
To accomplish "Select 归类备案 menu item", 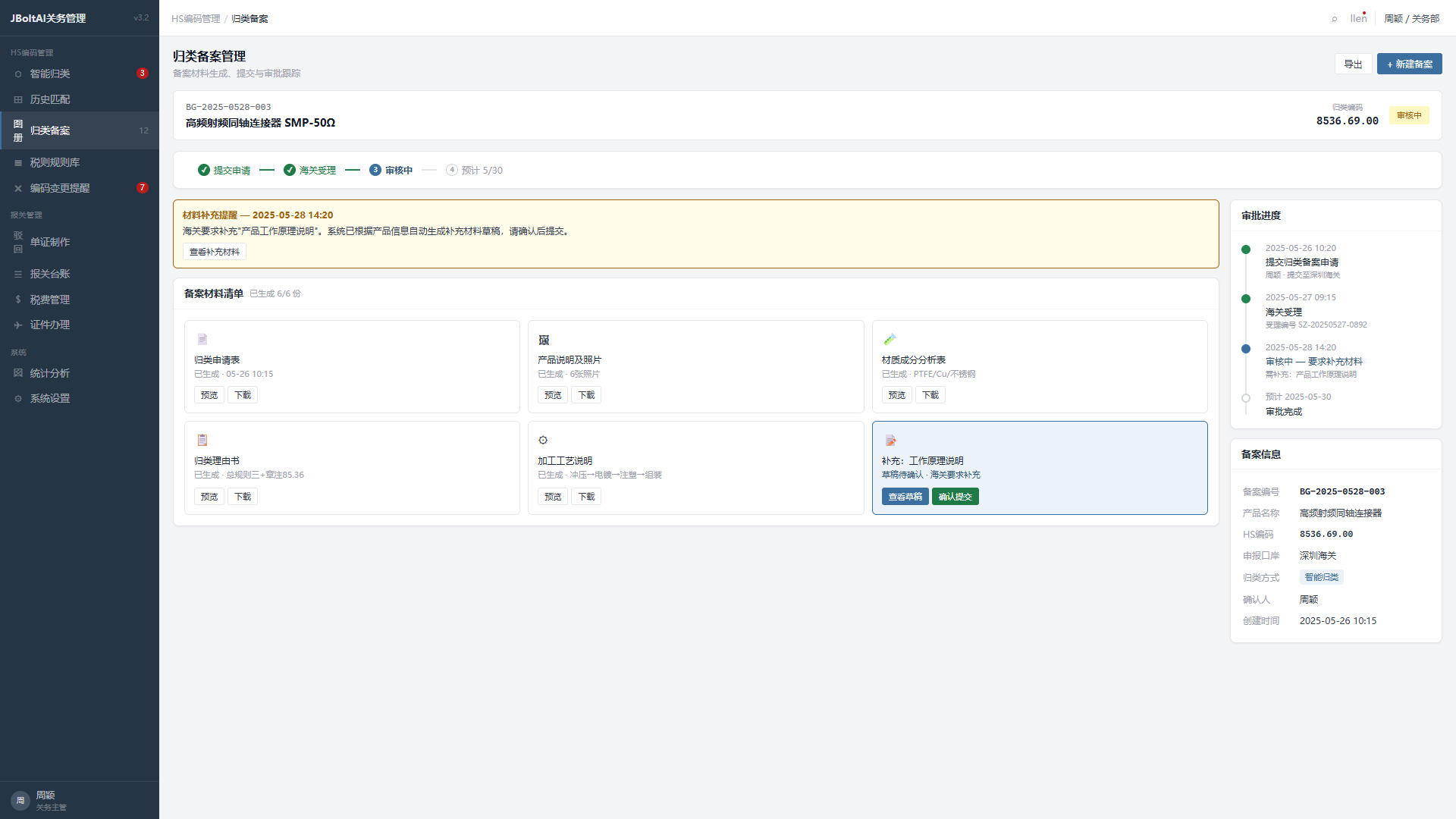I will (80, 130).
